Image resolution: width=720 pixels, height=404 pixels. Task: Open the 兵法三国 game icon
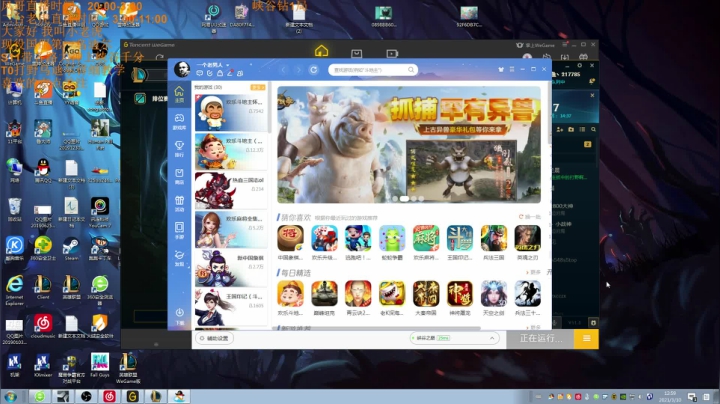coord(494,238)
